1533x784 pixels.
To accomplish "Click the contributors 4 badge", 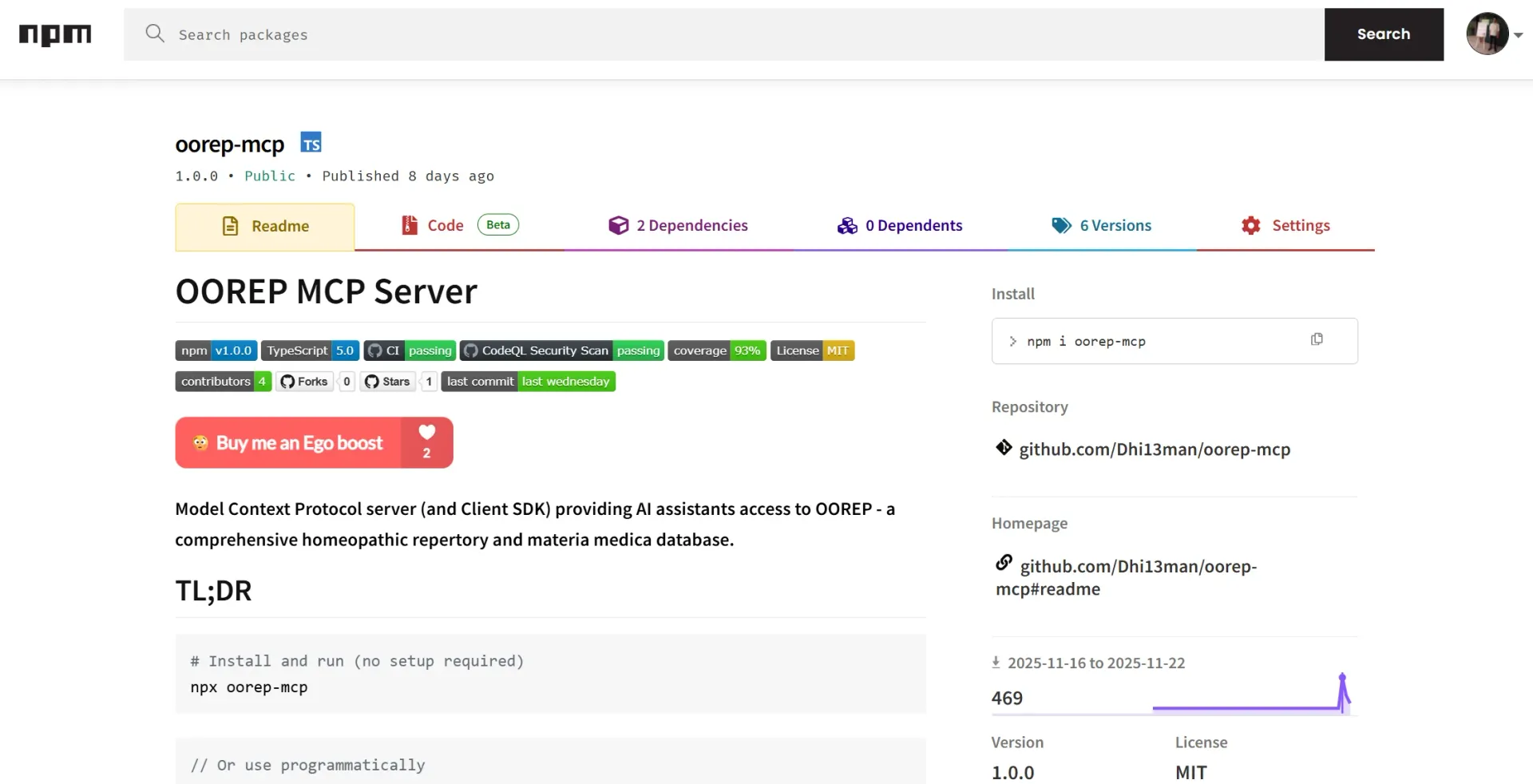I will click(223, 382).
